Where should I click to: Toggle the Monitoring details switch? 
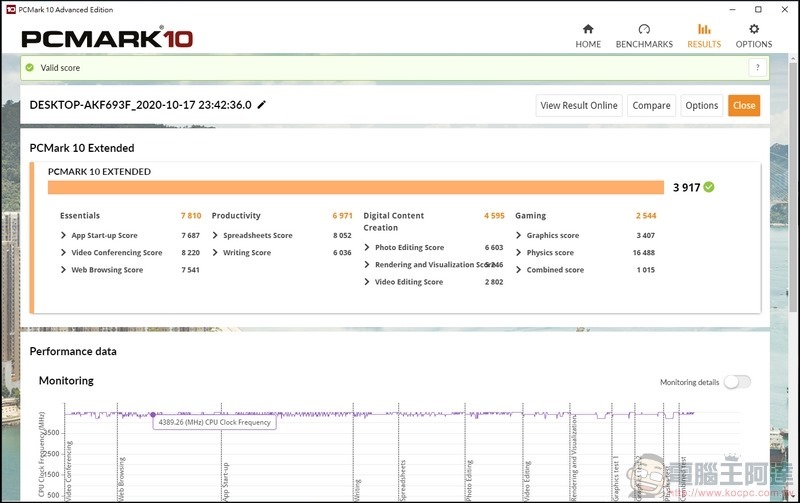[736, 382]
